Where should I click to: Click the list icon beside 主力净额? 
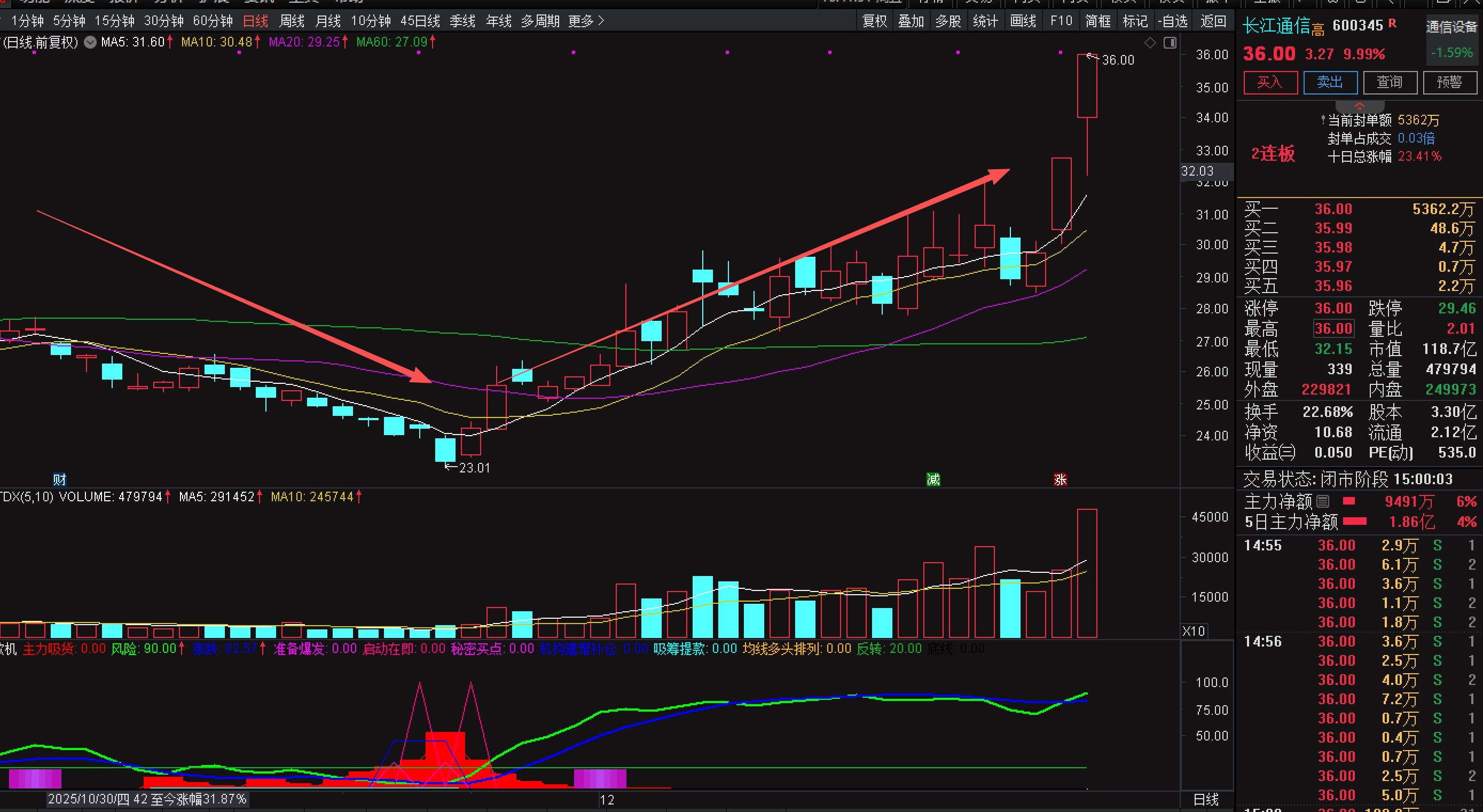(x=1323, y=501)
